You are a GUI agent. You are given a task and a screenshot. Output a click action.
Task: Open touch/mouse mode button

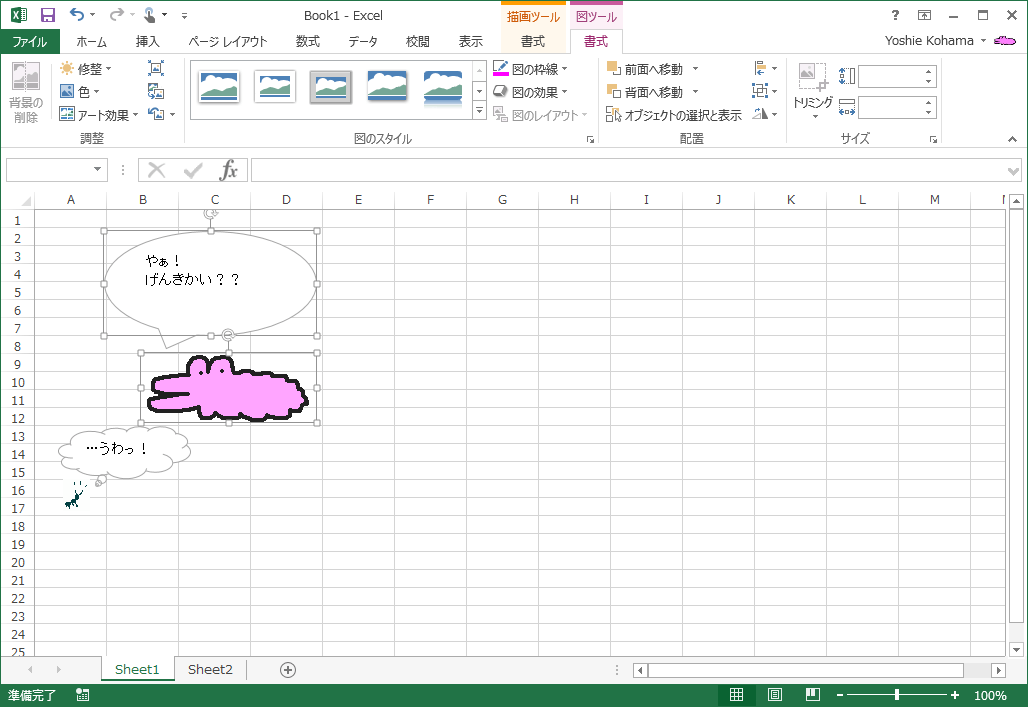click(x=150, y=15)
